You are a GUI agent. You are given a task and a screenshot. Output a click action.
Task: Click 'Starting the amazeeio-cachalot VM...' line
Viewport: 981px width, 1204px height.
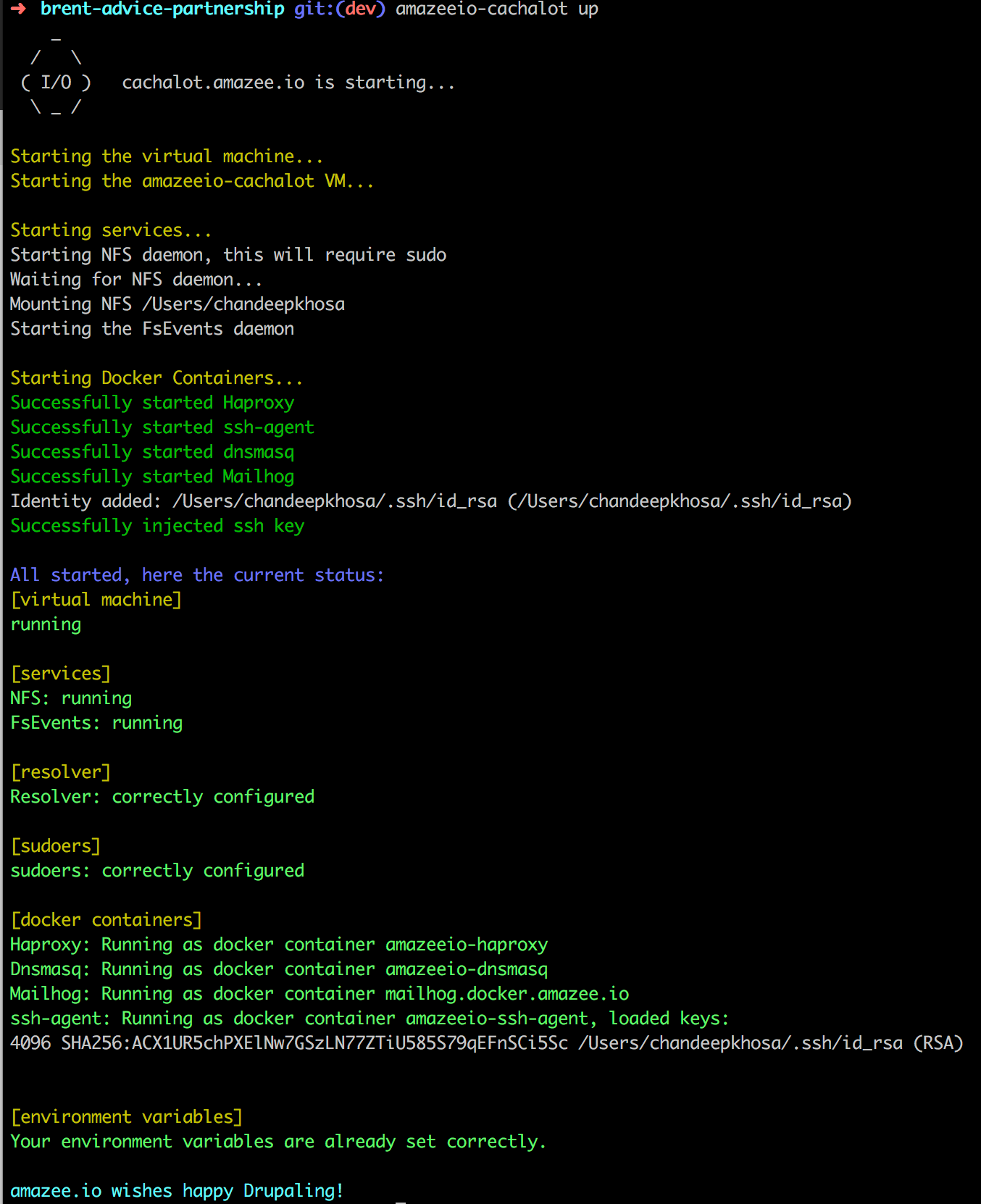pos(192,181)
